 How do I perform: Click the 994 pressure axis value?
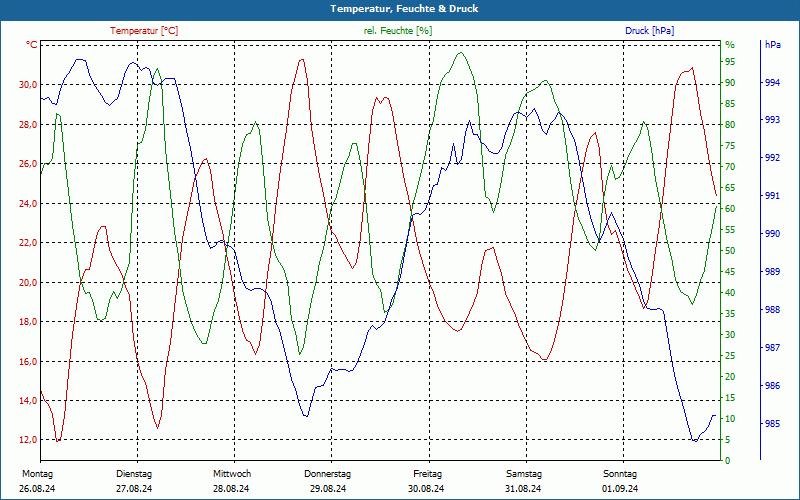(x=772, y=83)
